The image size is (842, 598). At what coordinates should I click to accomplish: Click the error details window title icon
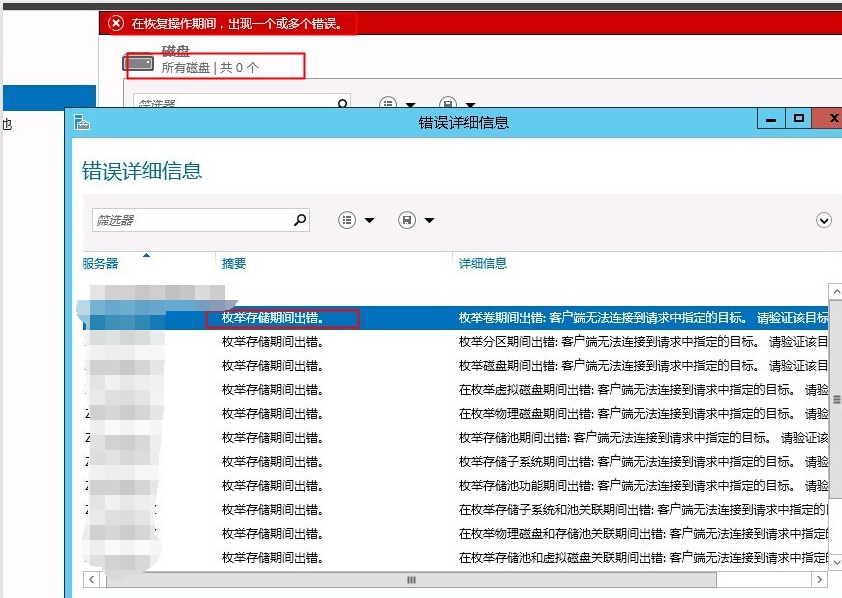tap(82, 122)
